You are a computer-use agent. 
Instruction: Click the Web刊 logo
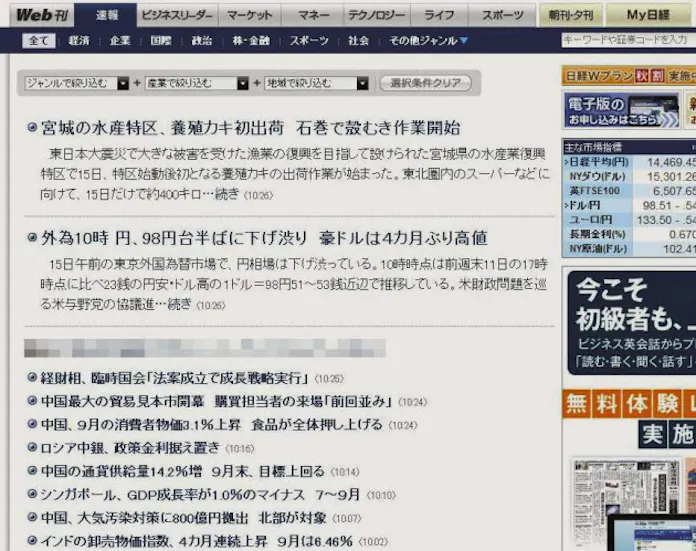tap(40, 14)
